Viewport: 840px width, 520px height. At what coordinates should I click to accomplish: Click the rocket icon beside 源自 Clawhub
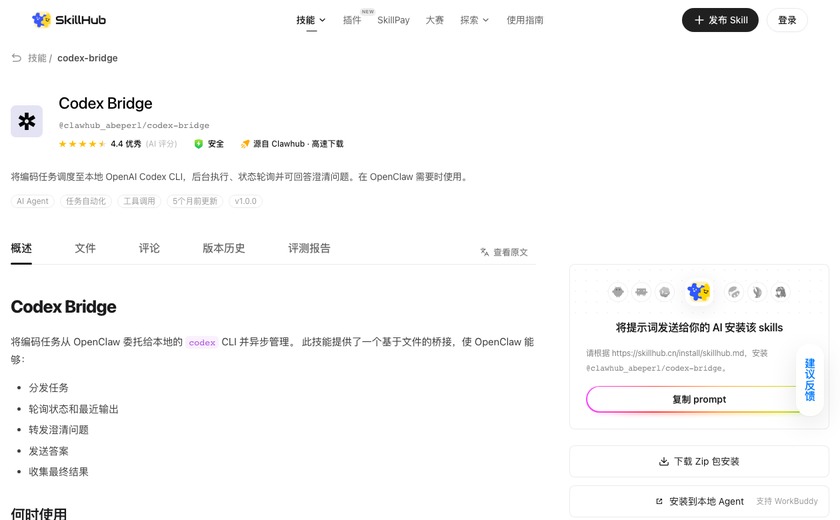(245, 144)
